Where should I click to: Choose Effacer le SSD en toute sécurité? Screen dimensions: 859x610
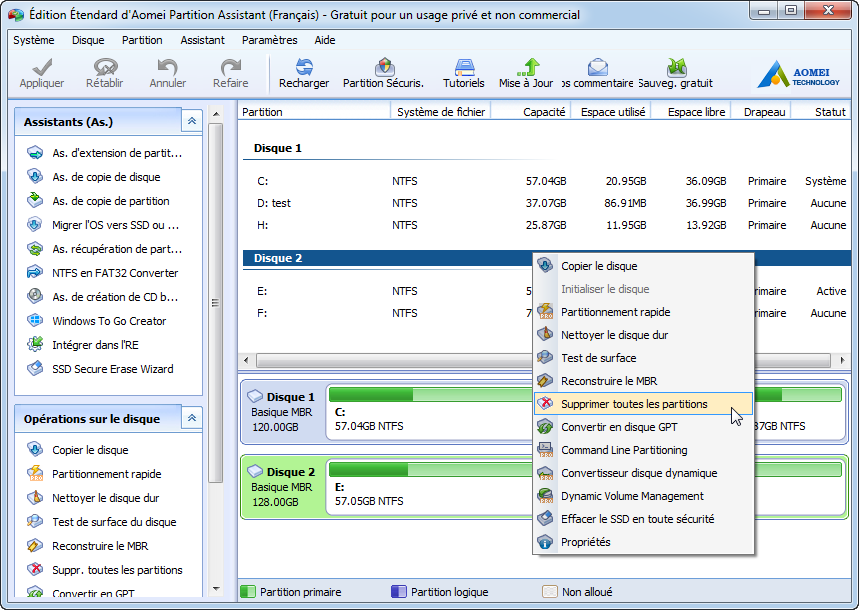click(643, 520)
